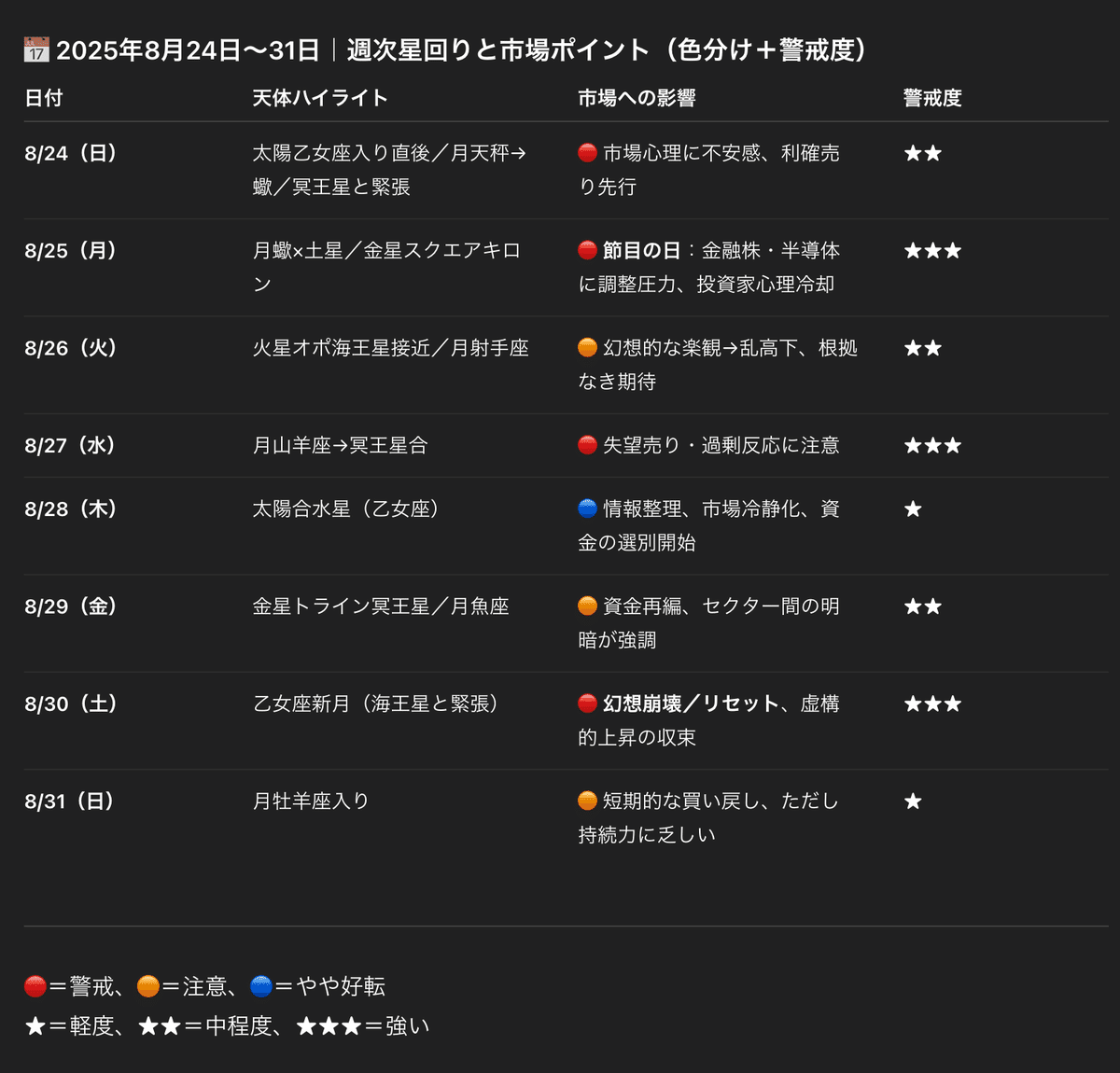1120x1073 pixels.
Task: Click the two-star rating in the 8/24 row
Action: point(923,153)
